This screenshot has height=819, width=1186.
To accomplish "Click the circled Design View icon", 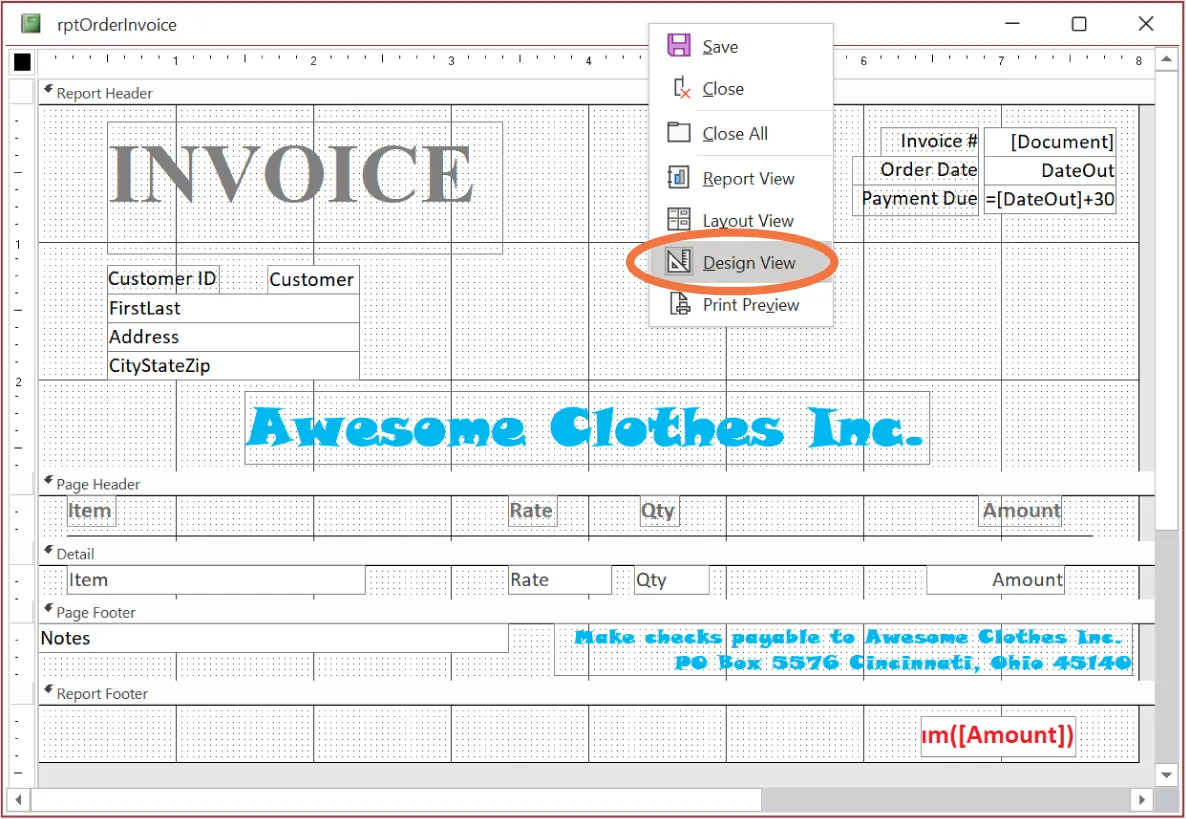I will (679, 262).
